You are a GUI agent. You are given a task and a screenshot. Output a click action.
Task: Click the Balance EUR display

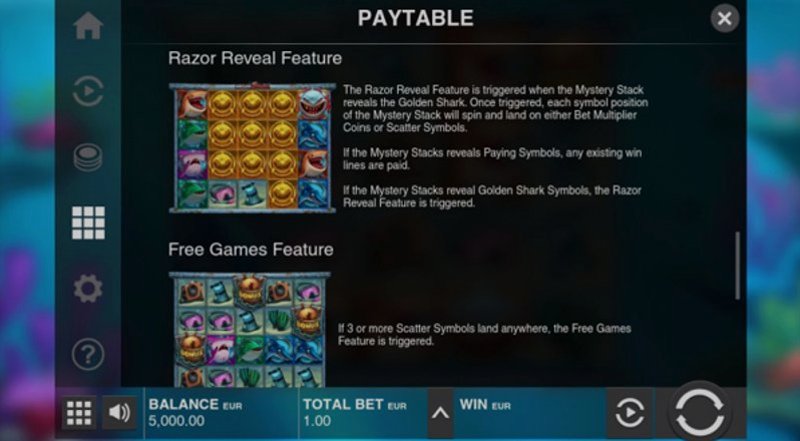221,412
